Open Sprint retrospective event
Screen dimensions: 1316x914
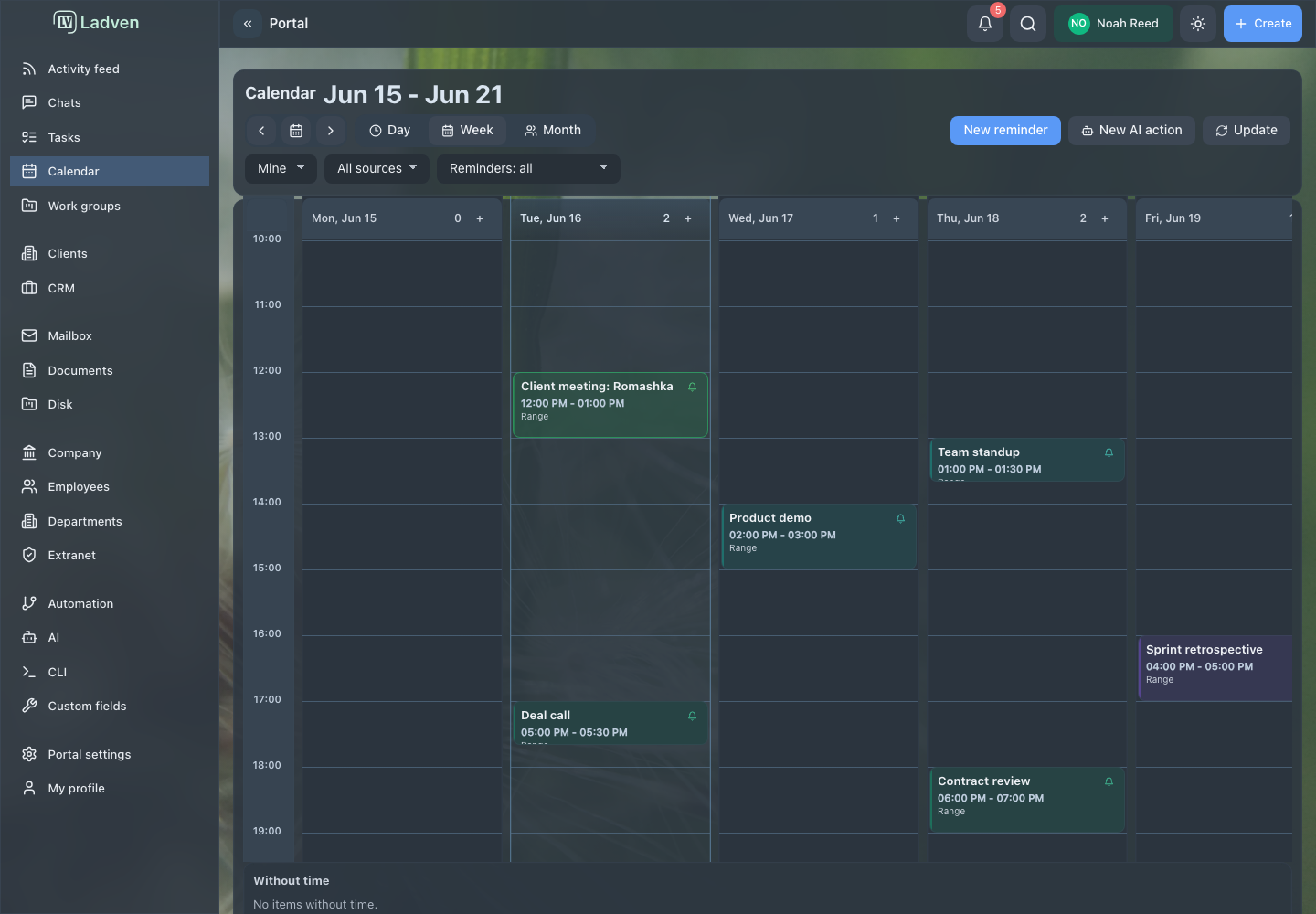pos(1215,668)
